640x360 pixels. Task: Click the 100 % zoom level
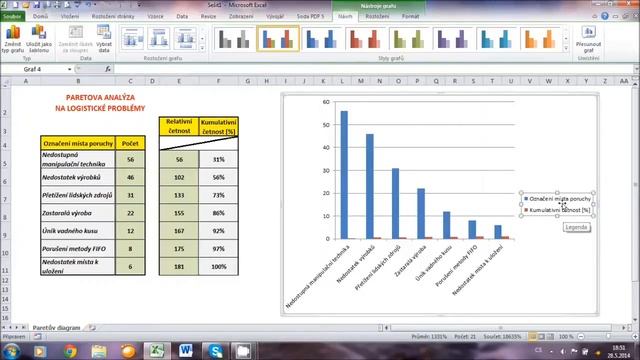pos(566,337)
